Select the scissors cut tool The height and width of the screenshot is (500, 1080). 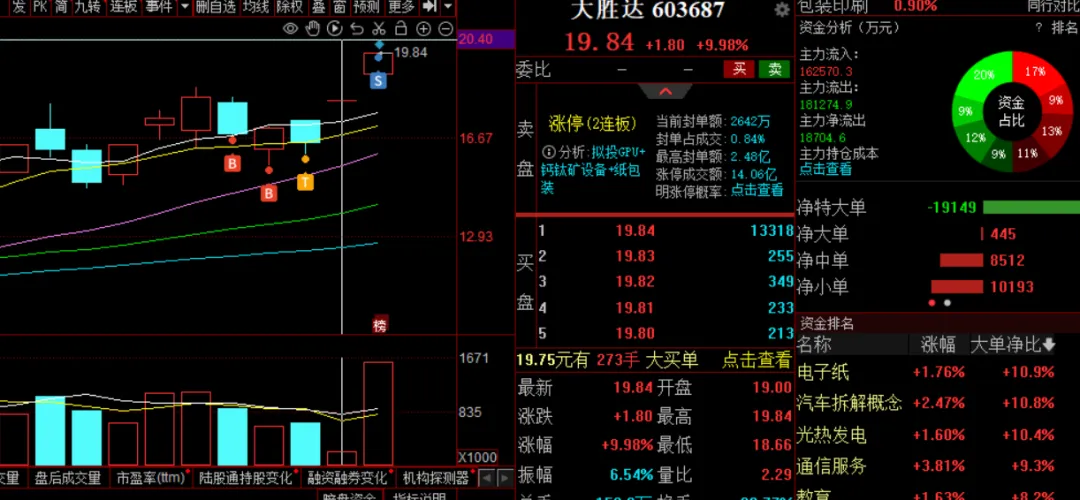(379, 29)
